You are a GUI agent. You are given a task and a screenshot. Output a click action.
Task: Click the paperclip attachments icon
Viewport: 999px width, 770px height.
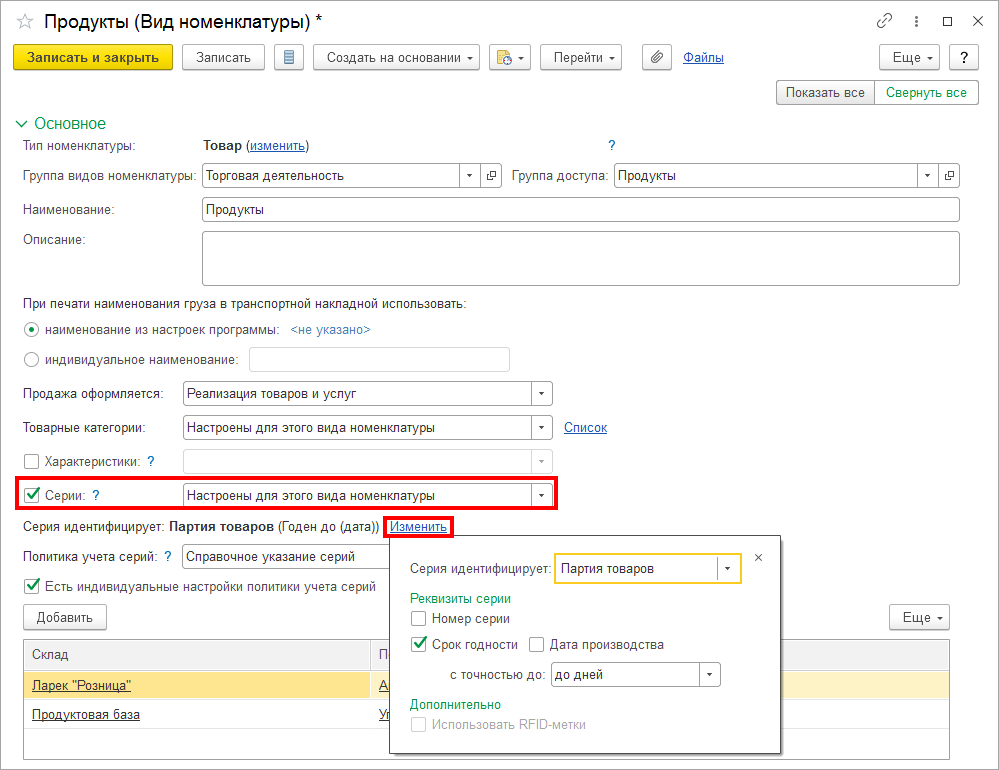[657, 57]
